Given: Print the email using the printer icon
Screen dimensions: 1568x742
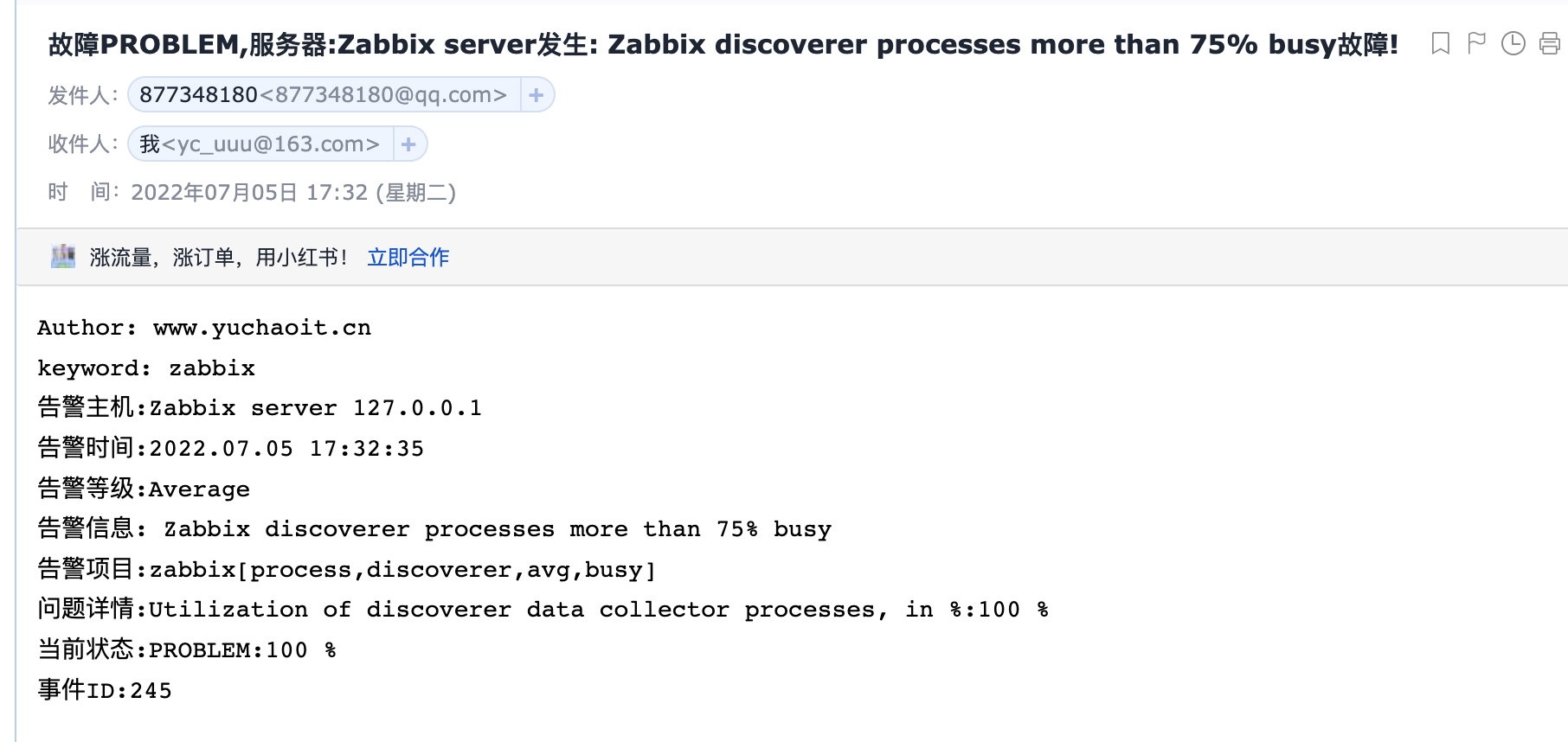Looking at the screenshot, I should [1550, 43].
